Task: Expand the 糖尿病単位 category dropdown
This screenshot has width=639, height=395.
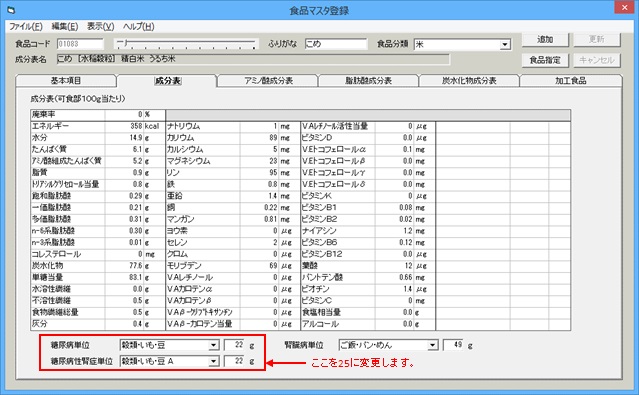Action: pos(214,345)
